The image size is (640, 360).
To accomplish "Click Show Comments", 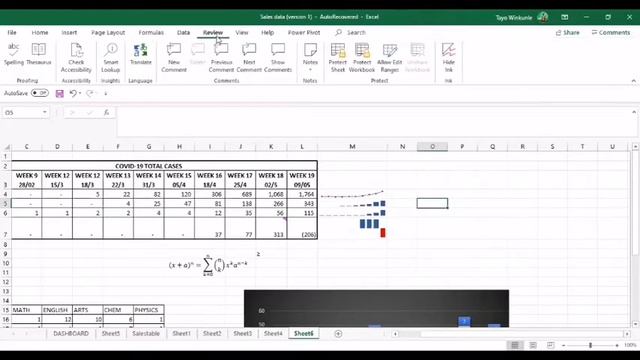I will (278, 58).
